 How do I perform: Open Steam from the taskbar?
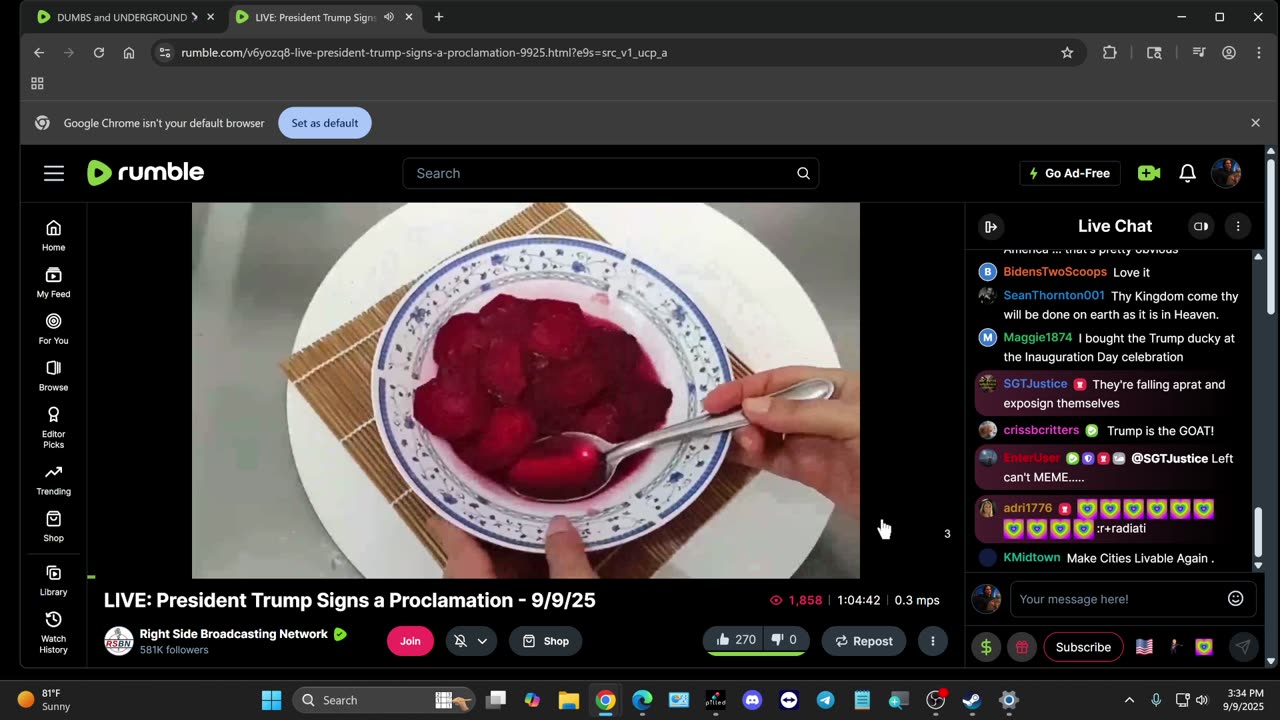[x=971, y=700]
